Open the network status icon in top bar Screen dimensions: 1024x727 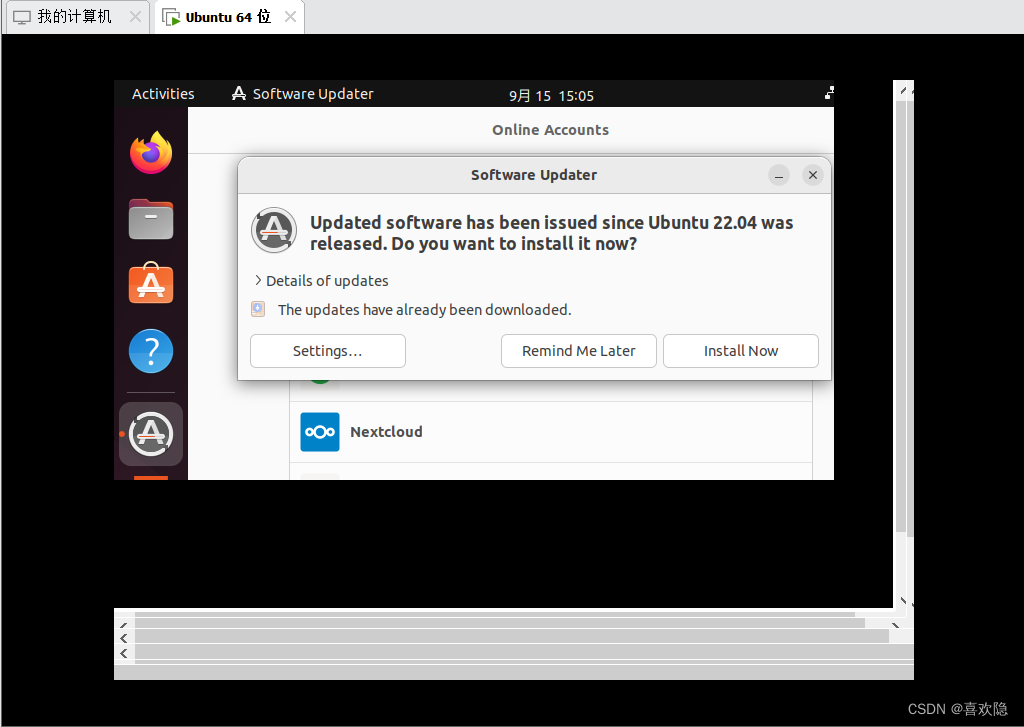[x=829, y=93]
